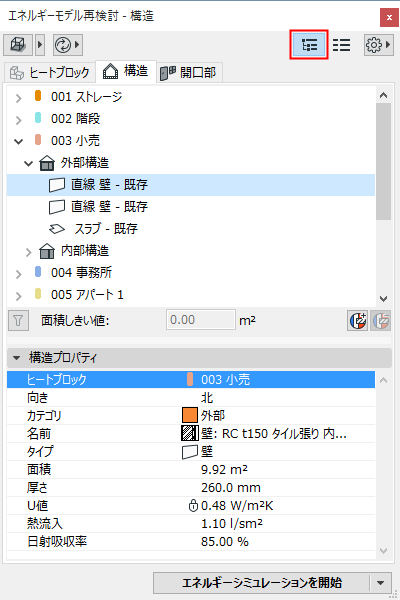Click the cyan color chip of 002 階段

[x=38, y=117]
